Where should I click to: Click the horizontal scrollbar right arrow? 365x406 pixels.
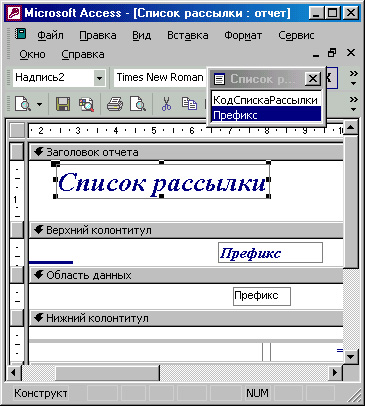click(x=335, y=372)
